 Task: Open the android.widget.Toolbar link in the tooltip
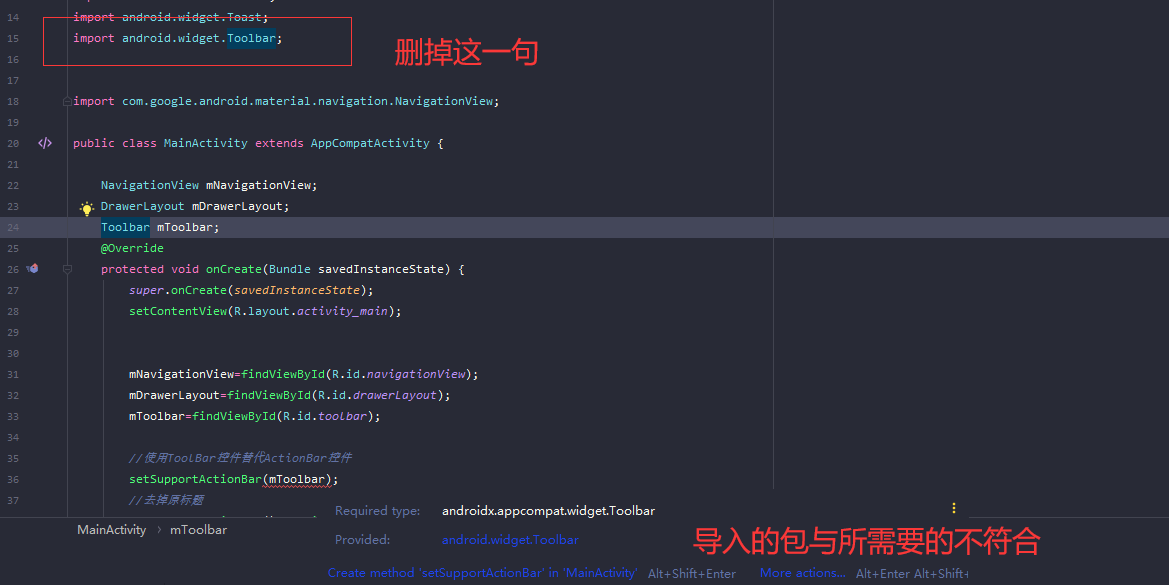pos(510,539)
